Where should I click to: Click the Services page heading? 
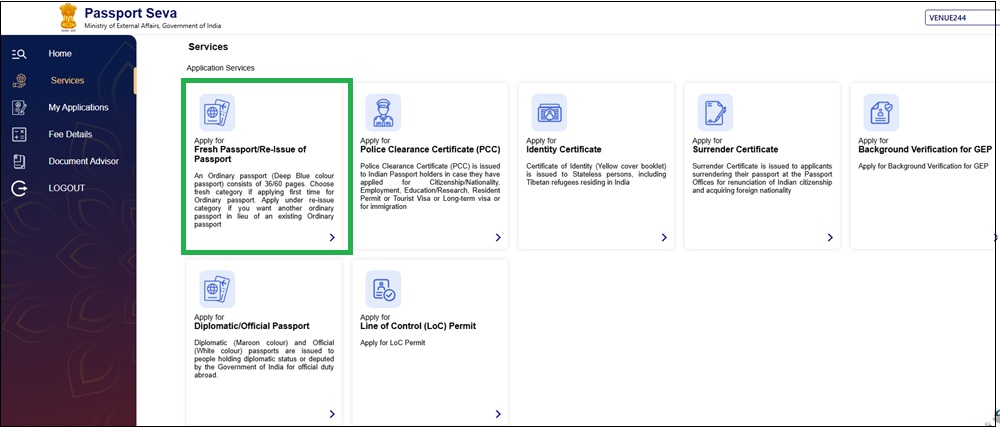click(x=208, y=47)
